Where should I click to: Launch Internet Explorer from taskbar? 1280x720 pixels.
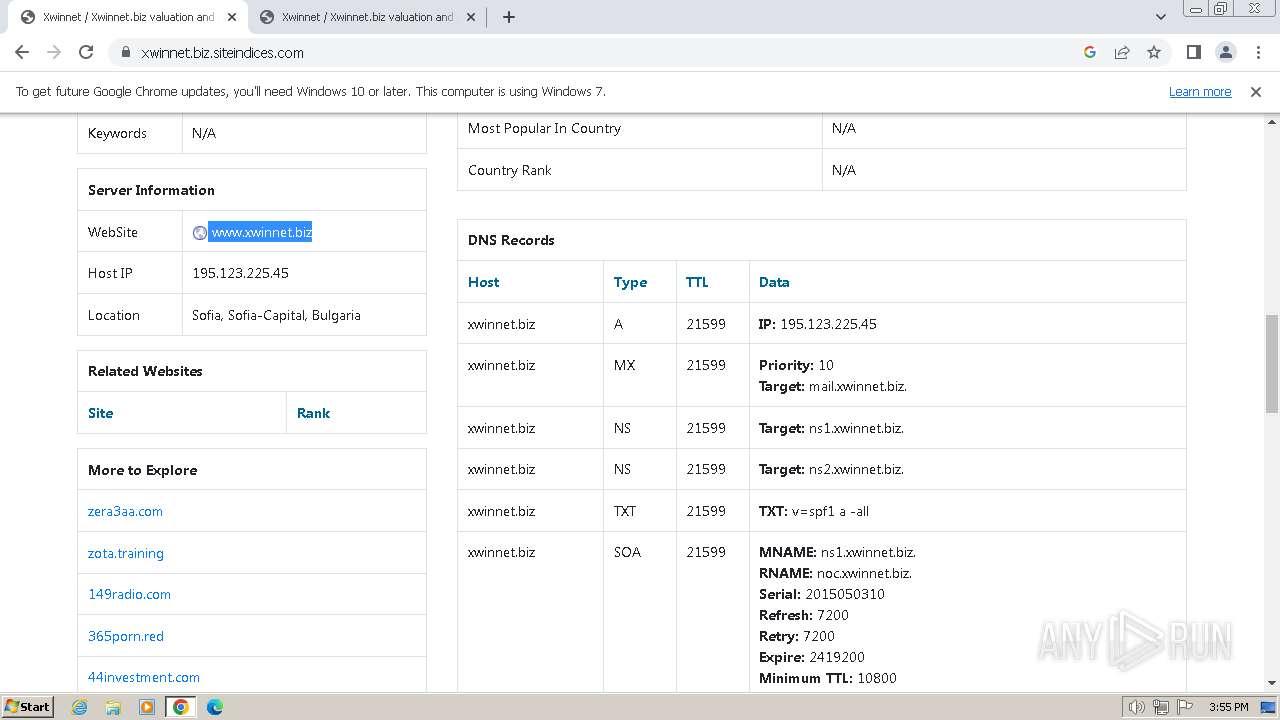click(79, 707)
